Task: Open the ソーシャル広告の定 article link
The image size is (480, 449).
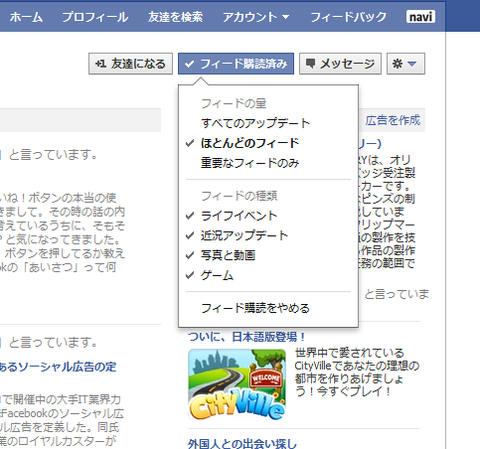Action: tap(58, 367)
